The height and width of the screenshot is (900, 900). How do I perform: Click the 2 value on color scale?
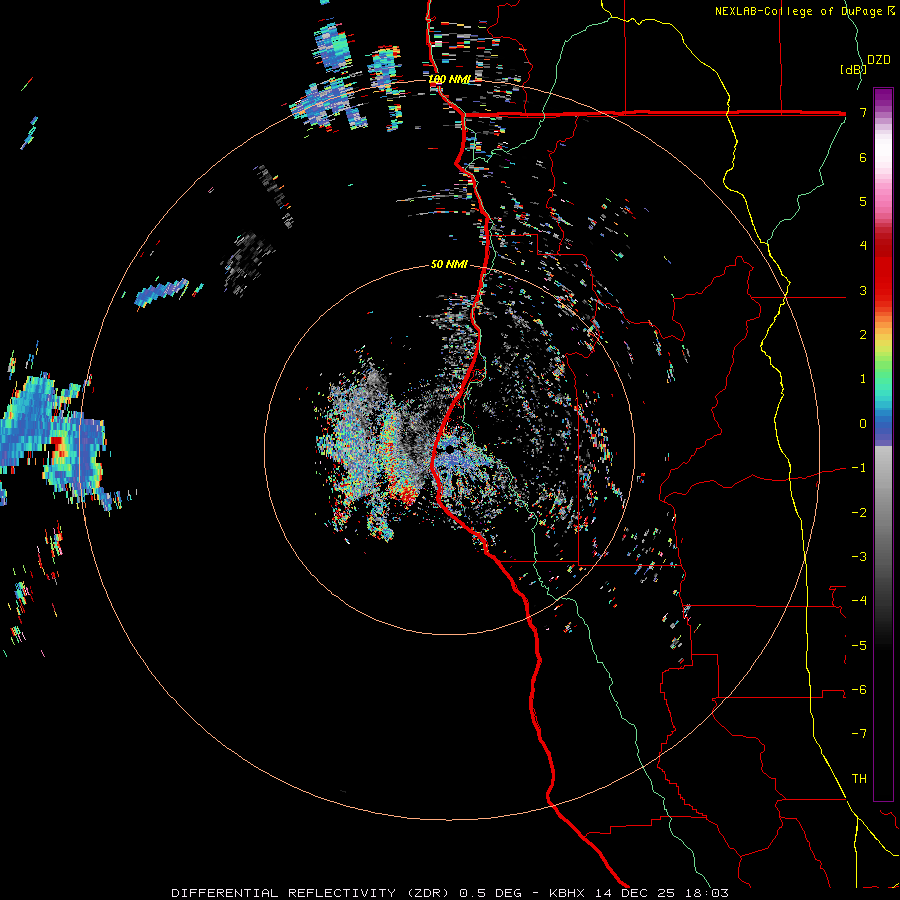pos(863,334)
